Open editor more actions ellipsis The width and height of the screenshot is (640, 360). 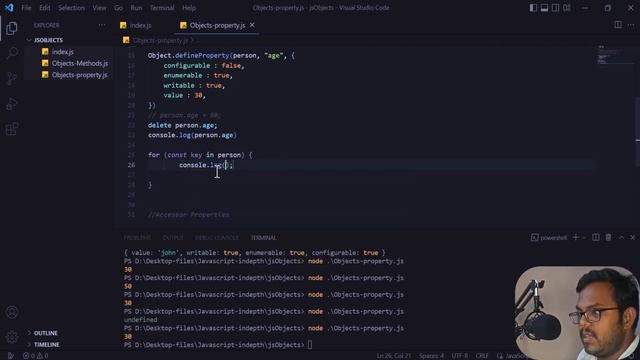631,25
